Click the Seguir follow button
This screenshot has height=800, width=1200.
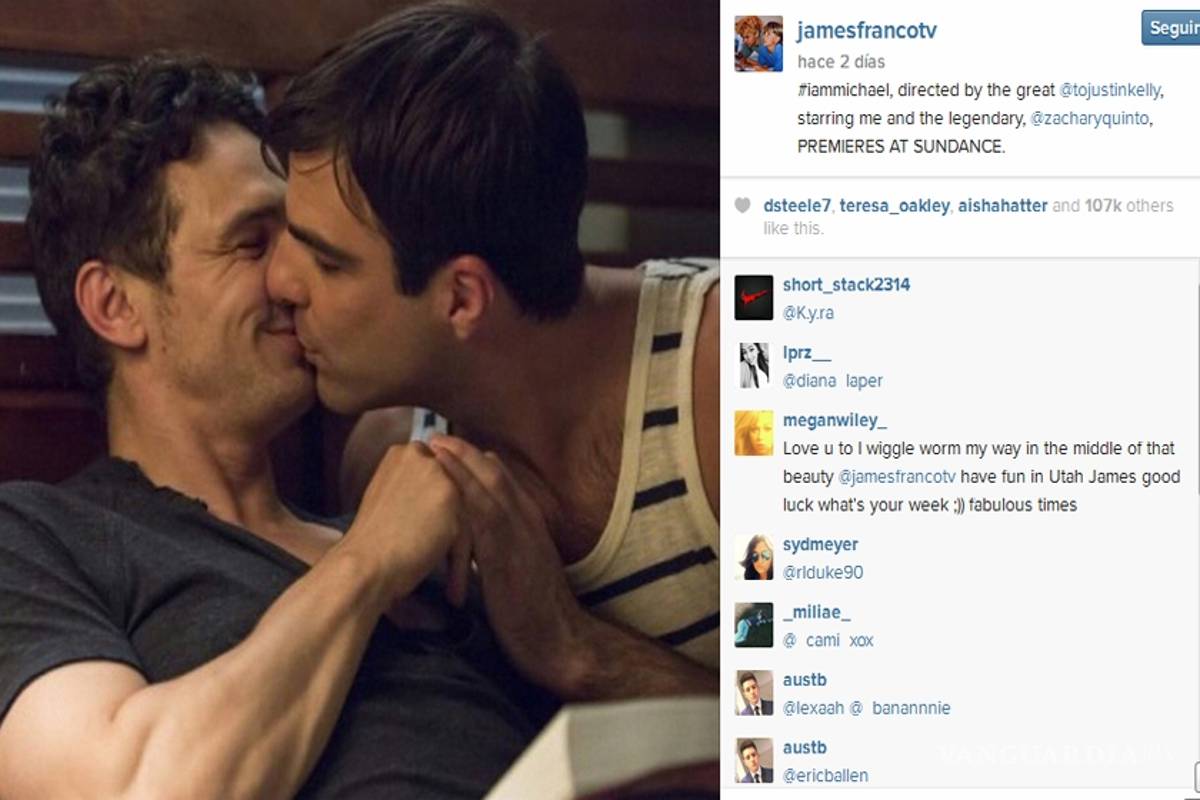click(x=1171, y=28)
